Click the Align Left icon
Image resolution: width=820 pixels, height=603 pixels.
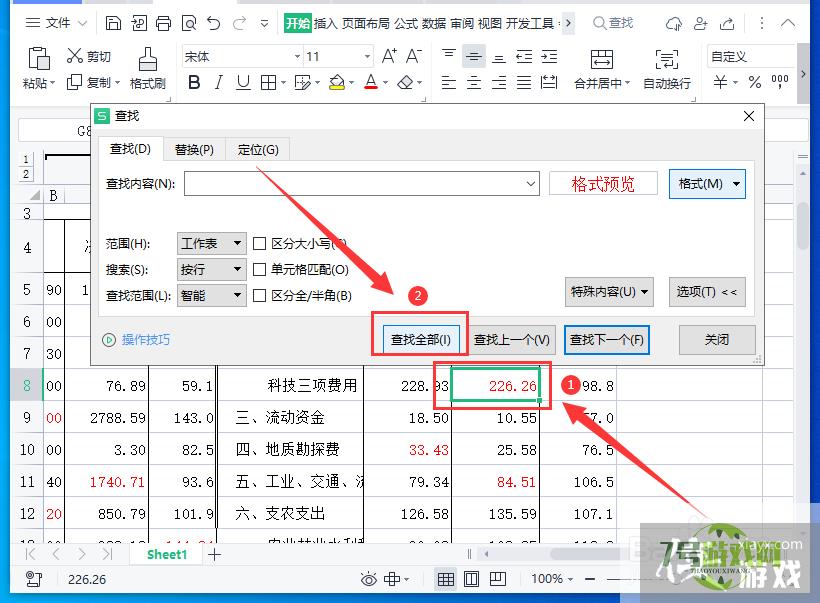449,82
